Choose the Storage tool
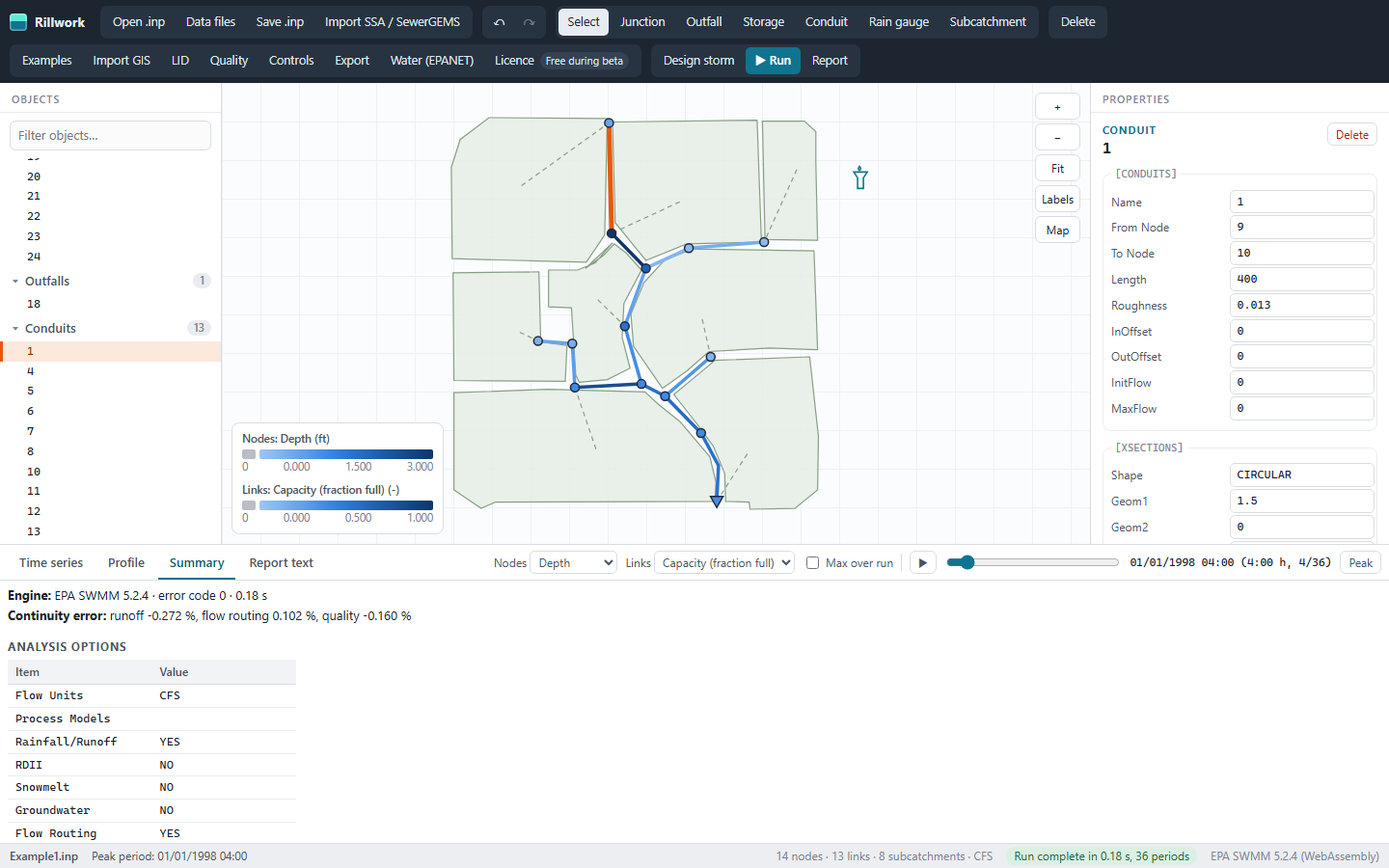Viewport: 1389px width, 868px height. (763, 21)
